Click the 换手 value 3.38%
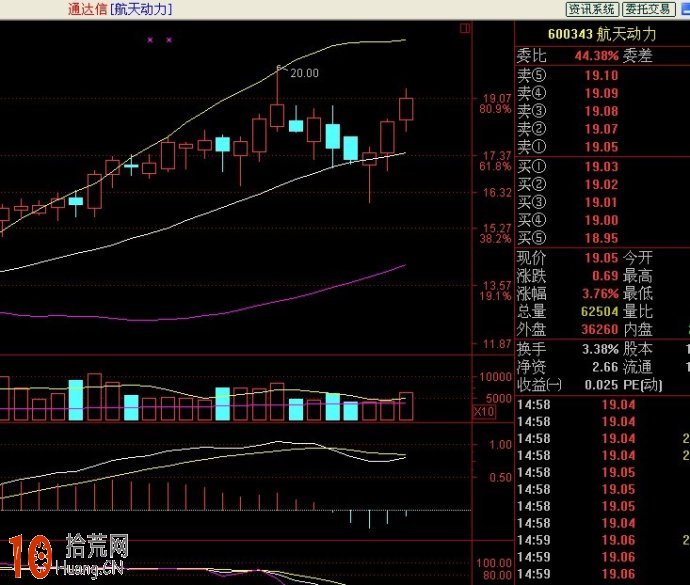This screenshot has width=690, height=585. pos(600,350)
